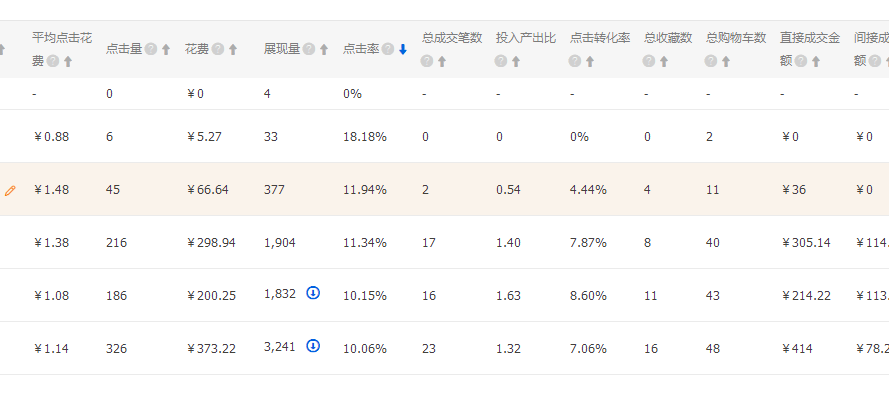Click the help icon under 总成交笔数

(427, 61)
